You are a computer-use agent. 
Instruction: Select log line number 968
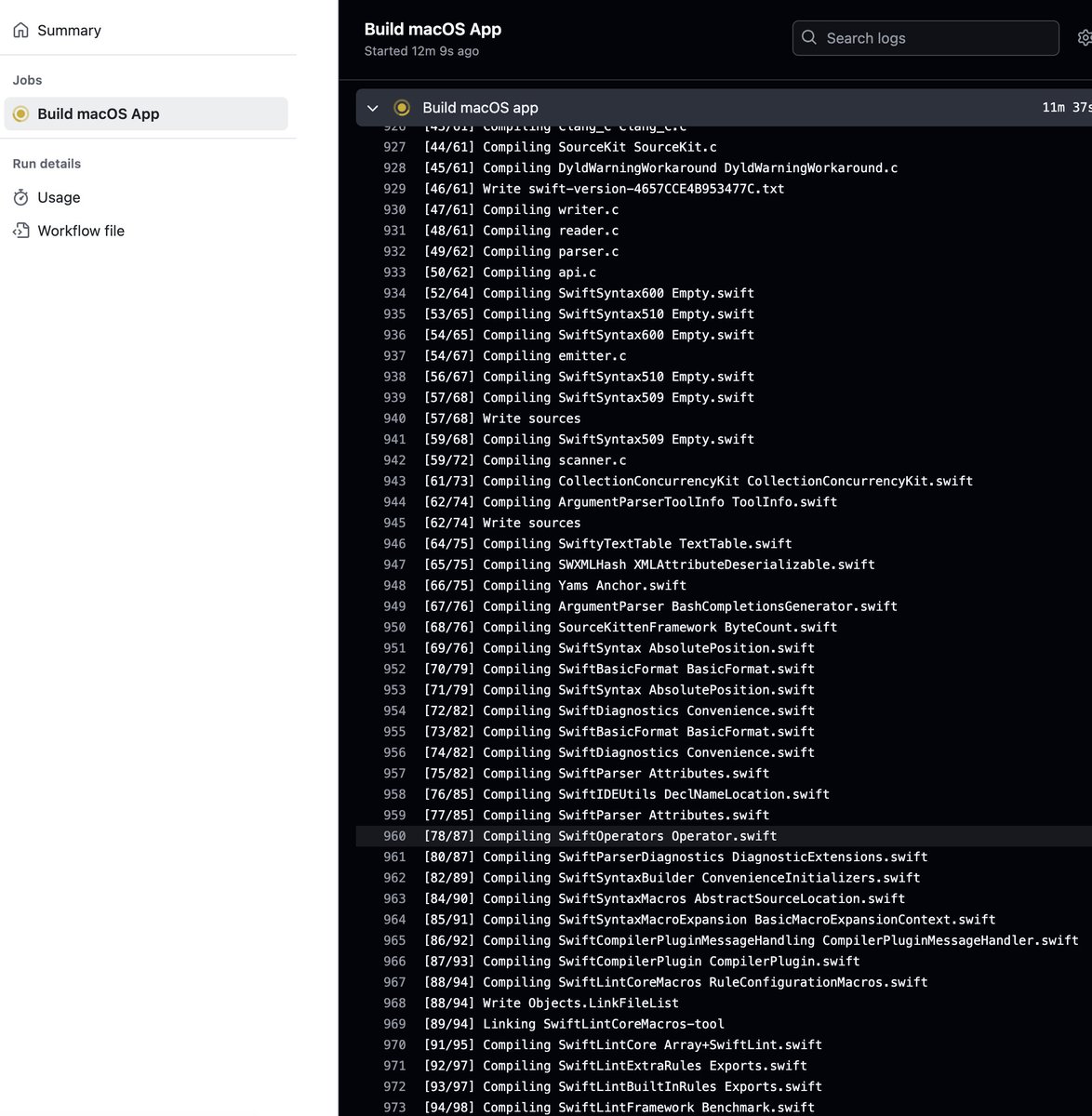tap(394, 1003)
